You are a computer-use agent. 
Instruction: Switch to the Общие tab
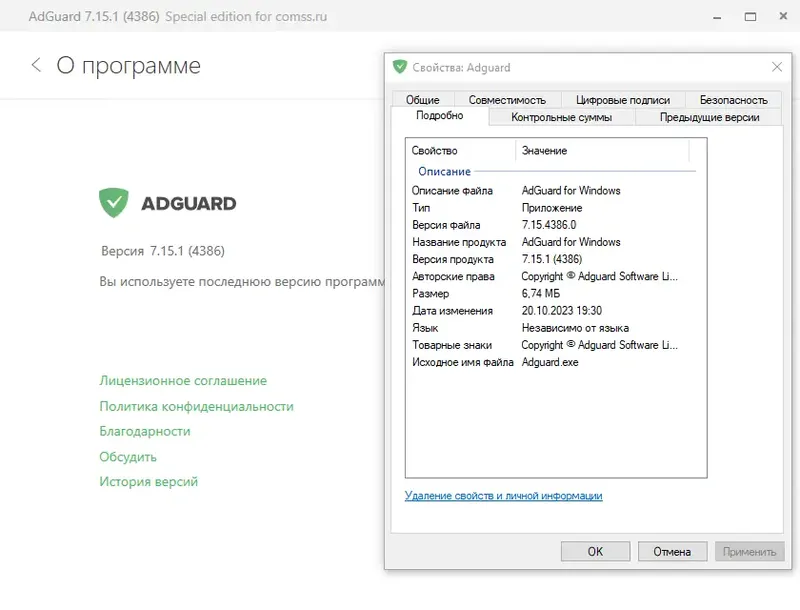coord(422,100)
